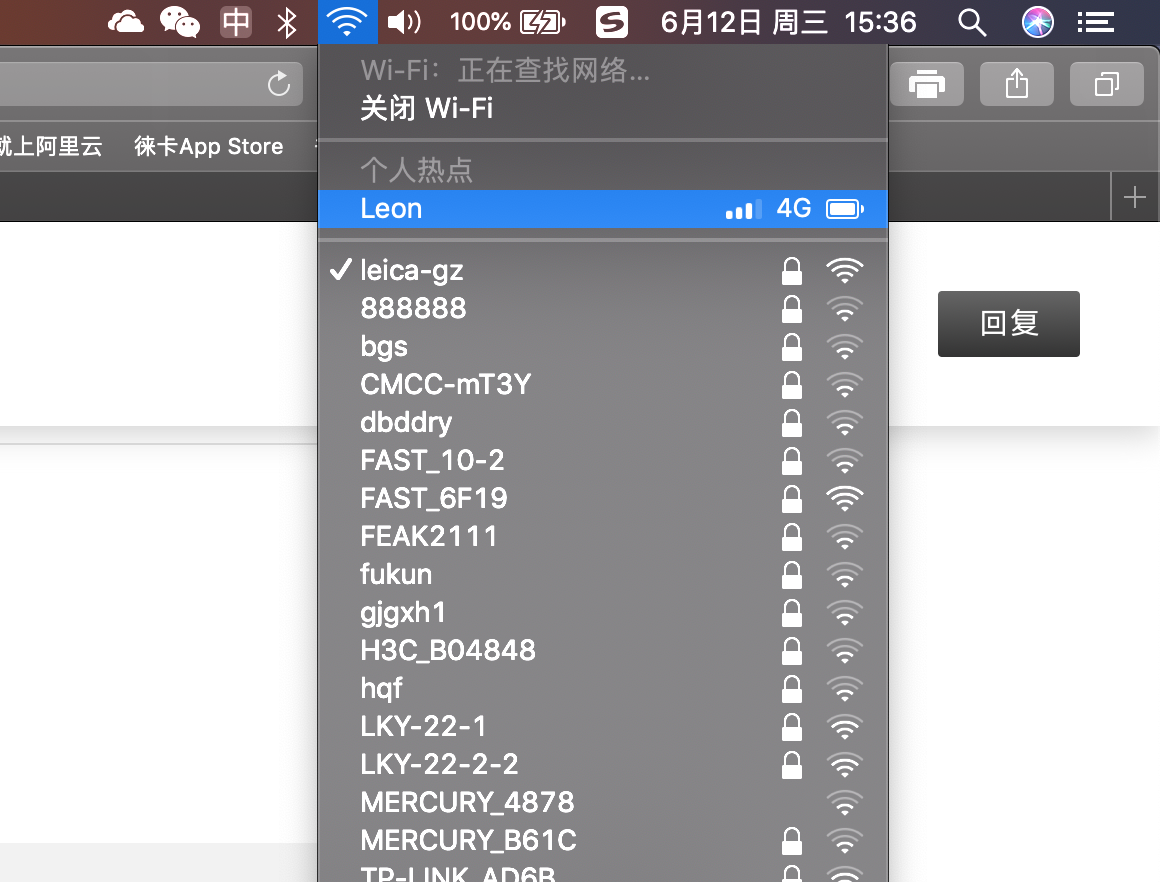Open Spotlight search magnifier
The height and width of the screenshot is (882, 1160).
click(x=972, y=22)
